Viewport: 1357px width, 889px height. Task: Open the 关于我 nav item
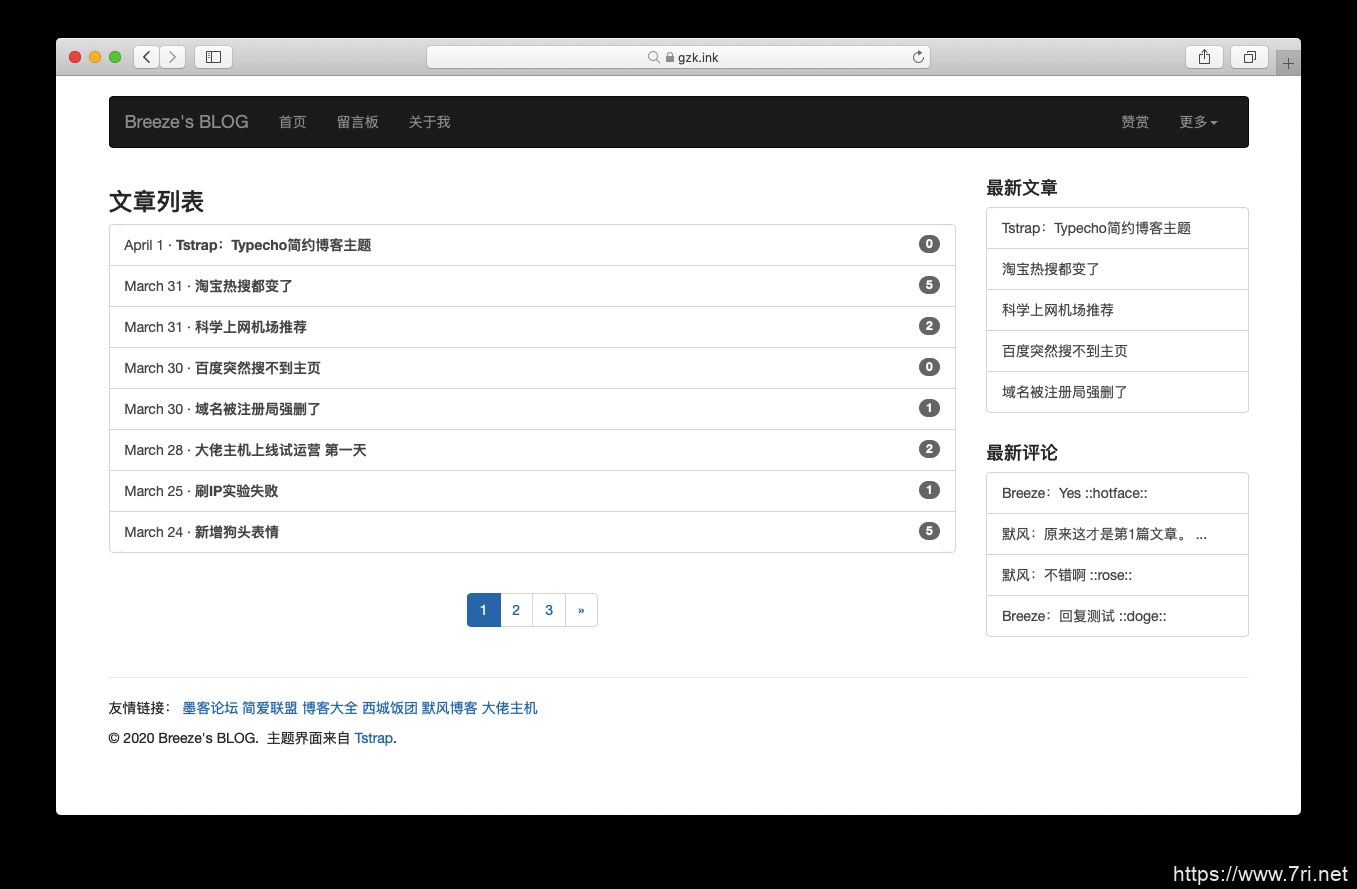[430, 122]
